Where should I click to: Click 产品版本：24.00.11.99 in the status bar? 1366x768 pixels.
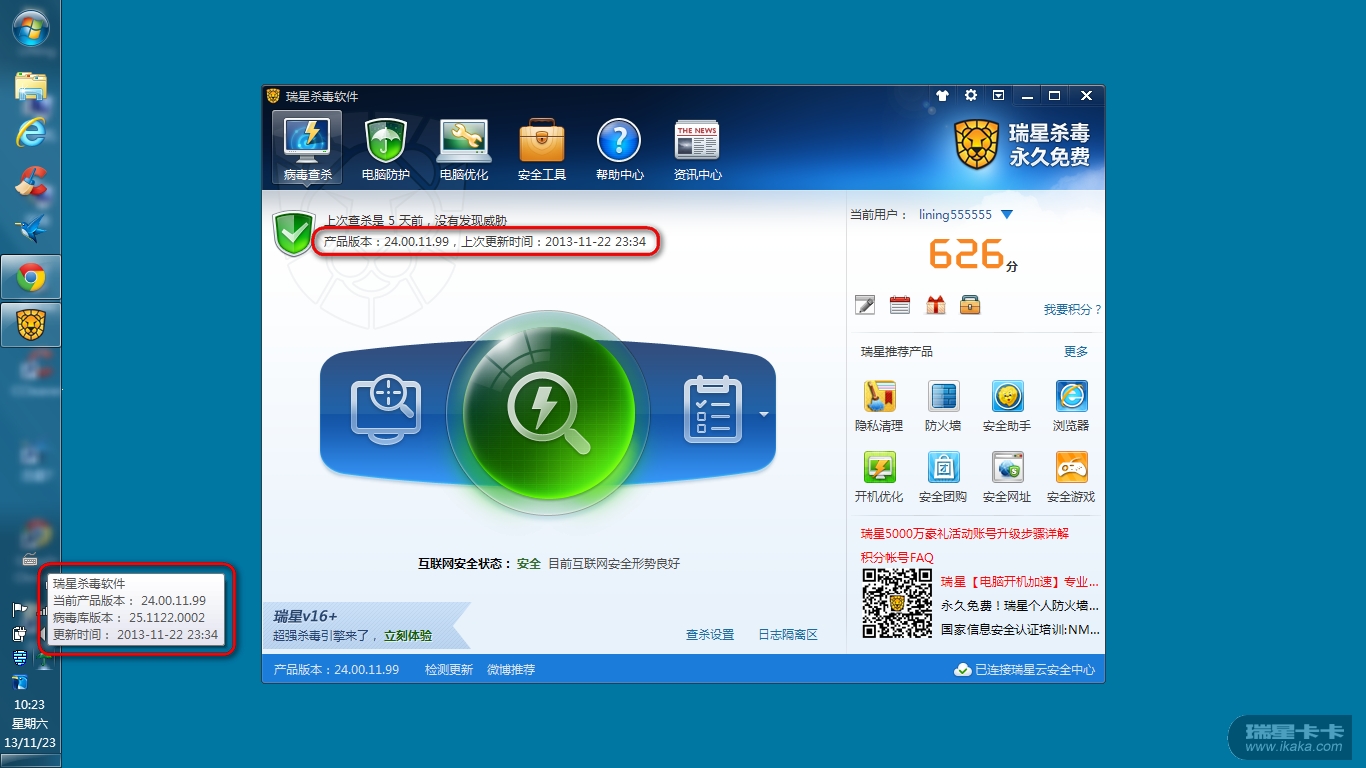(336, 670)
